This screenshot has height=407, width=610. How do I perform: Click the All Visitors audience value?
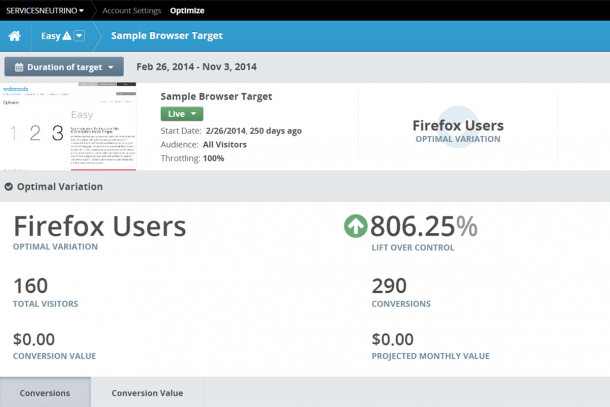tap(225, 145)
